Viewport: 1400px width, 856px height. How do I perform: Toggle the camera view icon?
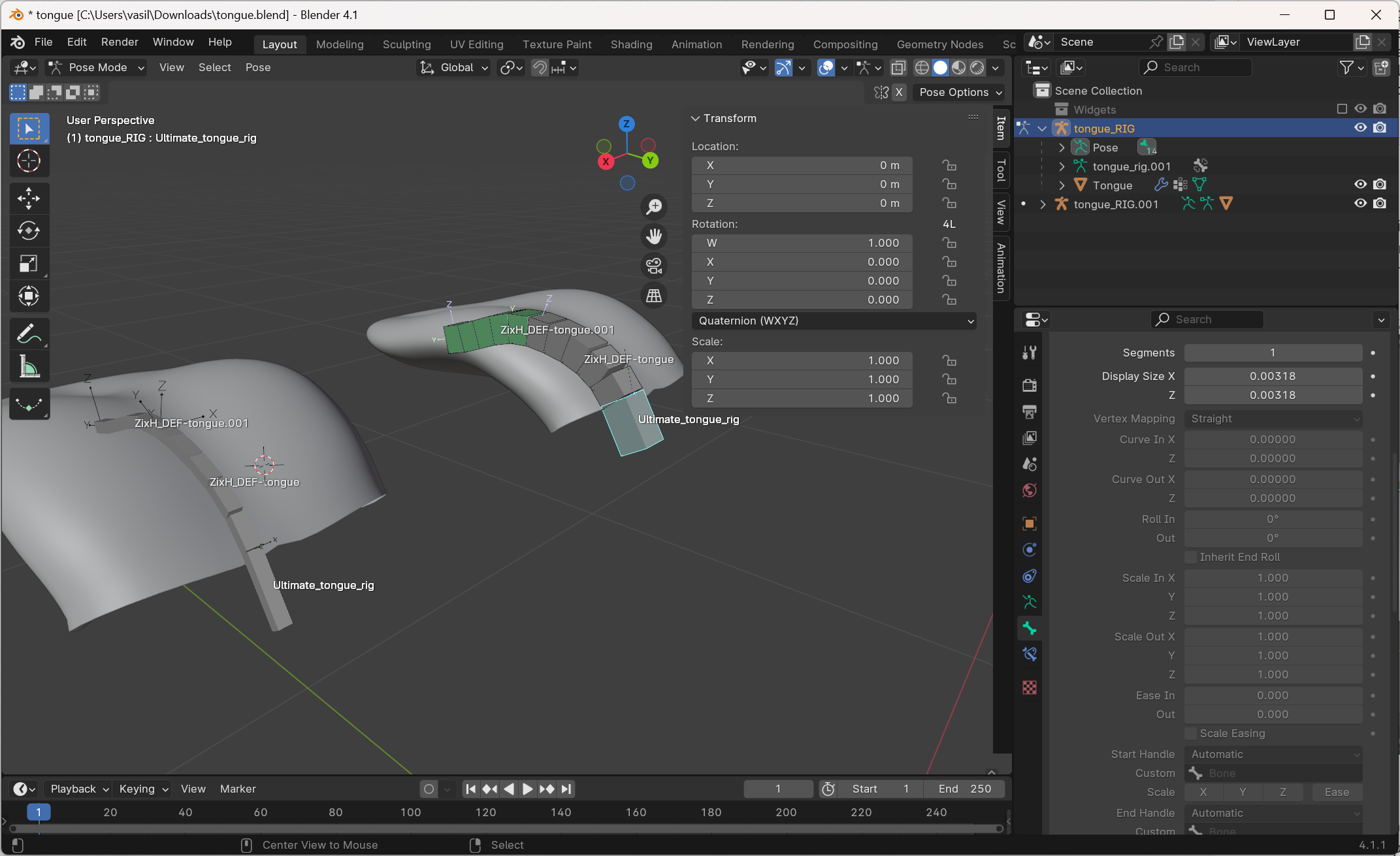654,266
